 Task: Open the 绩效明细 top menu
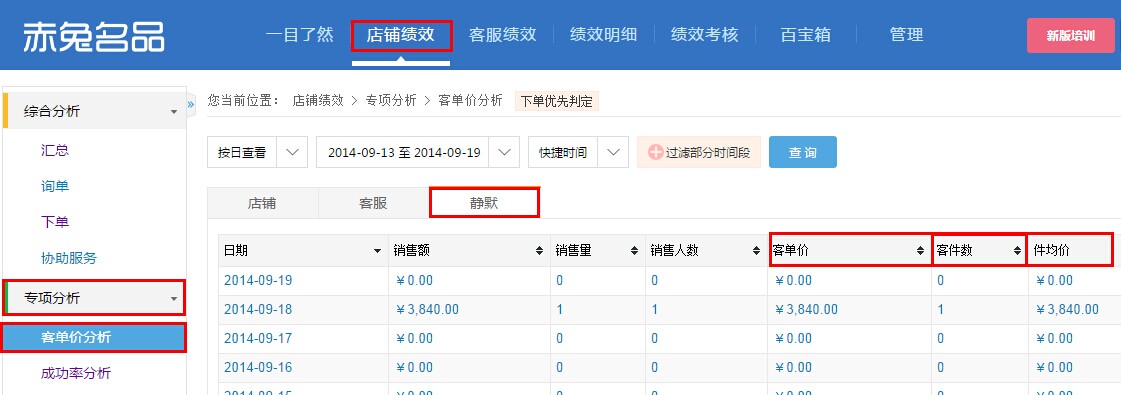pos(603,34)
